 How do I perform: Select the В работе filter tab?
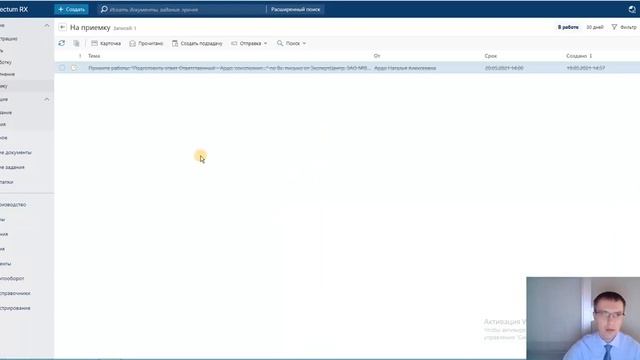[x=568, y=27]
